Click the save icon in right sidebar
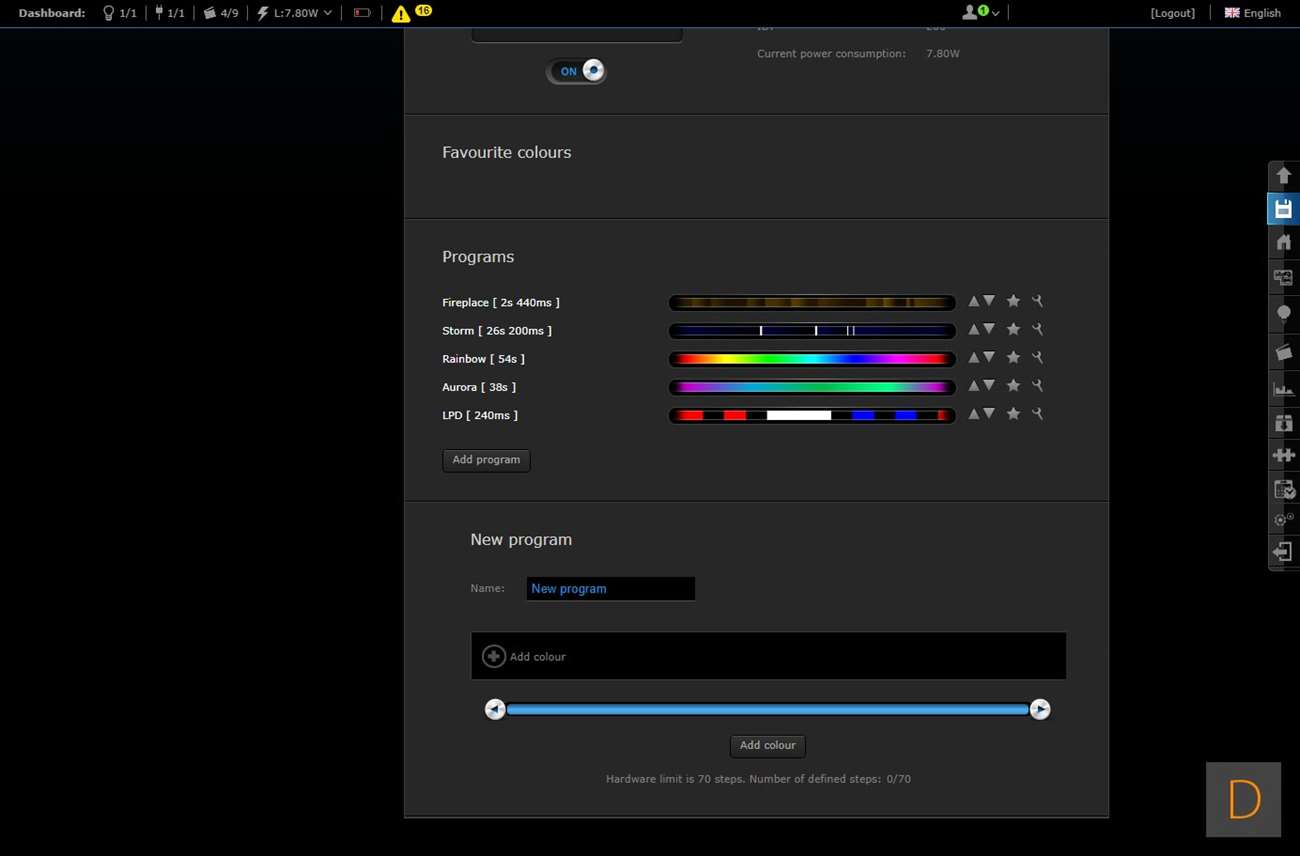Viewport: 1300px width, 856px height. (1283, 209)
